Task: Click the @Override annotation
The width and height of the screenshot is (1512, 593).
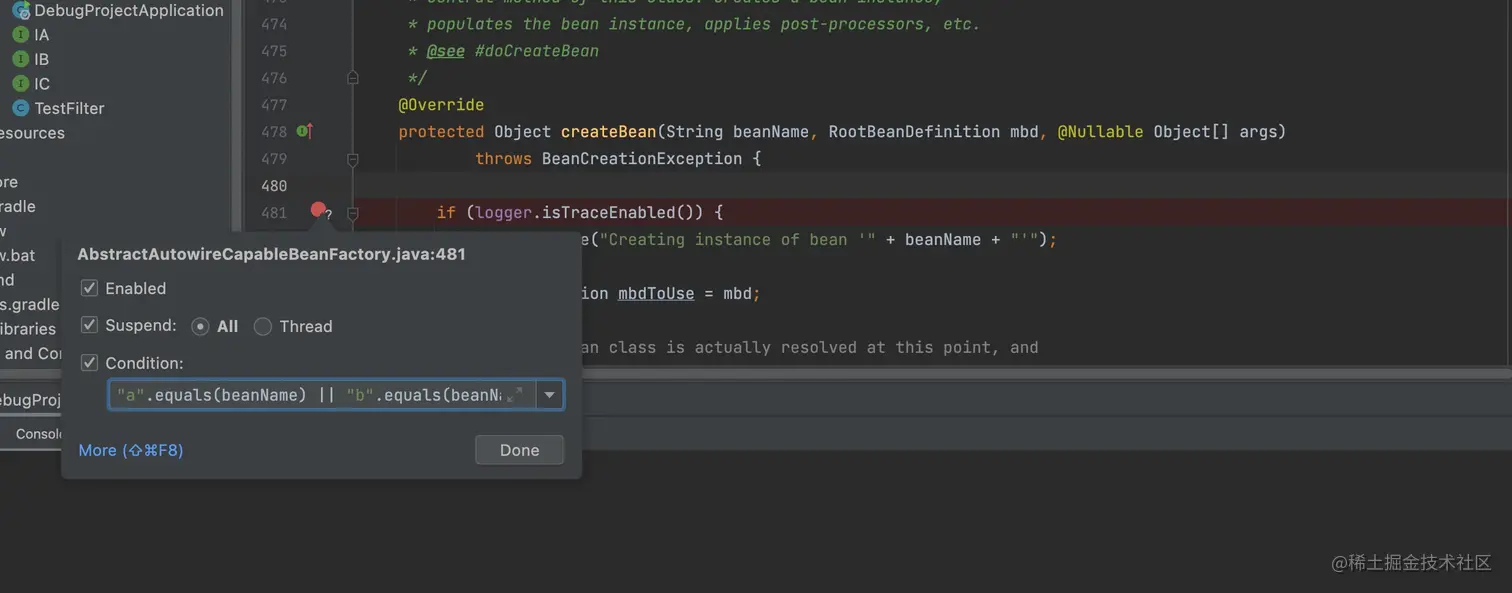Action: 441,105
